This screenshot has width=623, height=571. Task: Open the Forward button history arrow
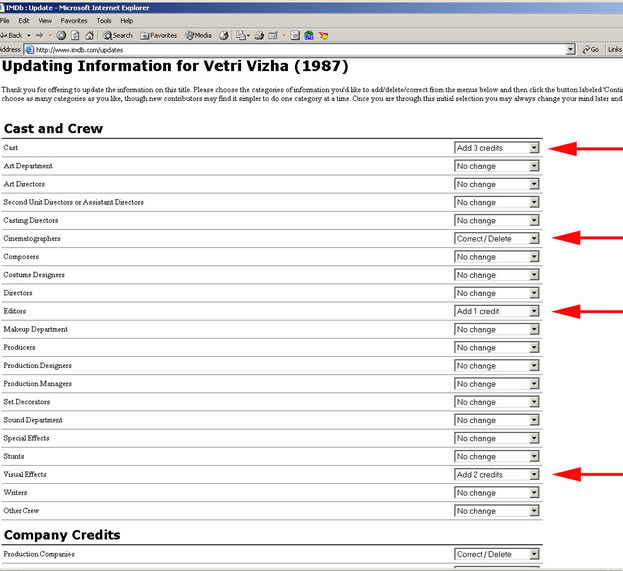click(50, 35)
